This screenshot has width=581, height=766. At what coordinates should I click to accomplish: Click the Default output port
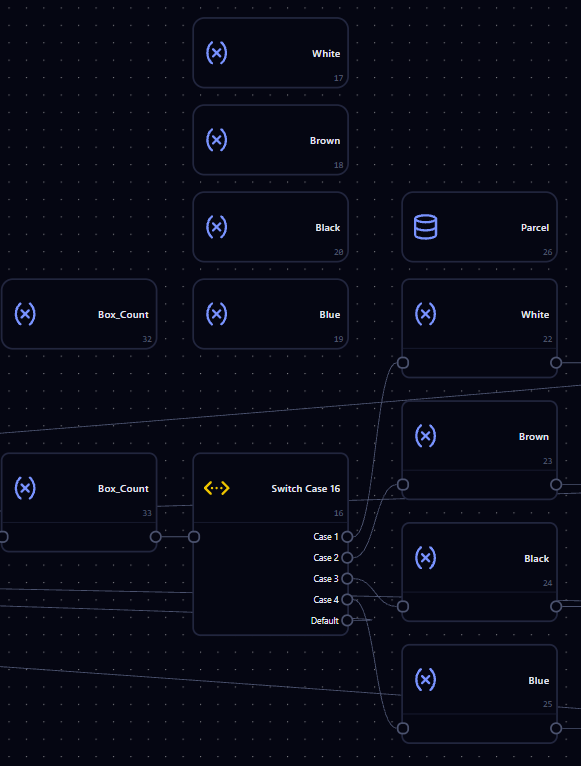coord(347,620)
